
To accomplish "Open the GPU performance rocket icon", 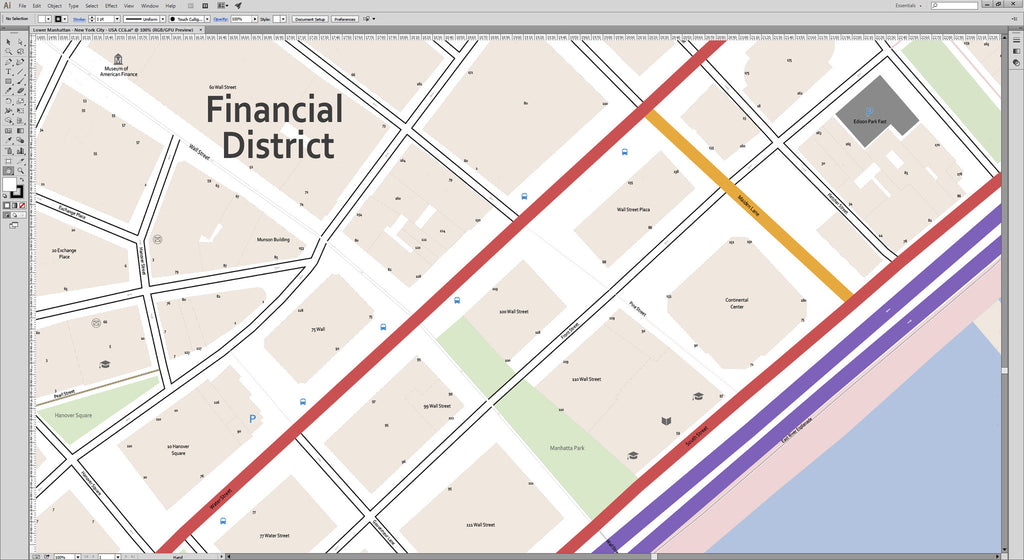I will (x=238, y=6).
